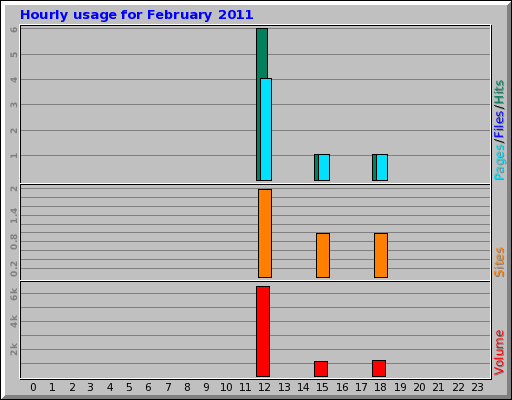Click hour label 0 on the x-axis

[x=33, y=387]
